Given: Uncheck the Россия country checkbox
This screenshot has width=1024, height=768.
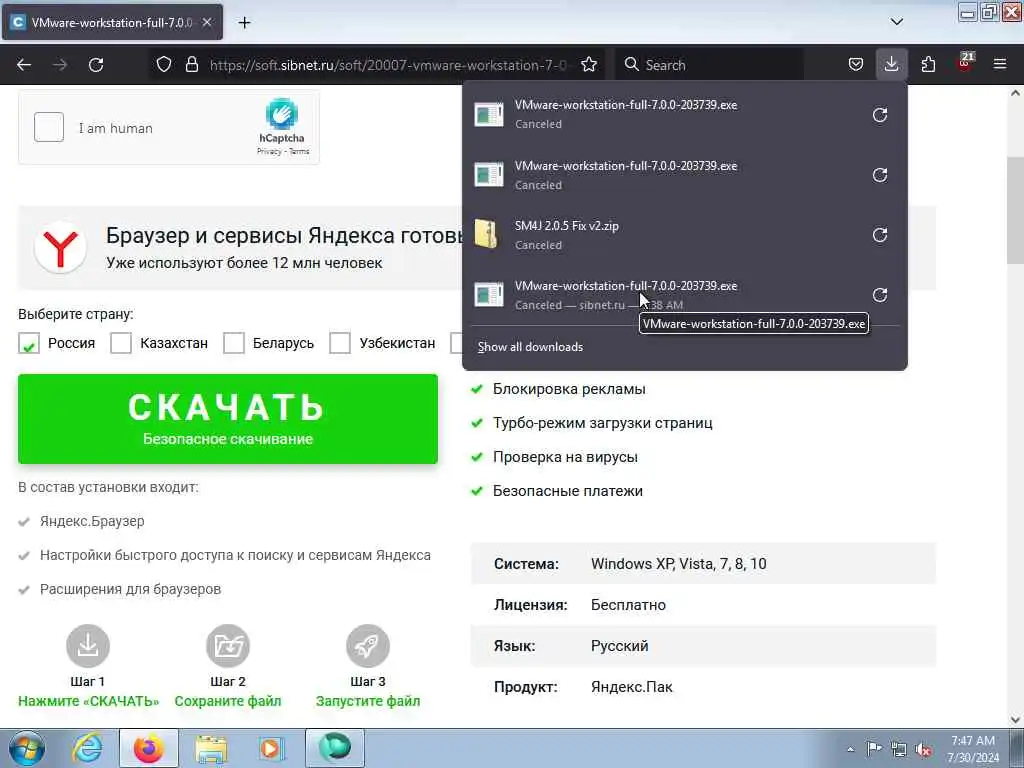Looking at the screenshot, I should point(29,343).
